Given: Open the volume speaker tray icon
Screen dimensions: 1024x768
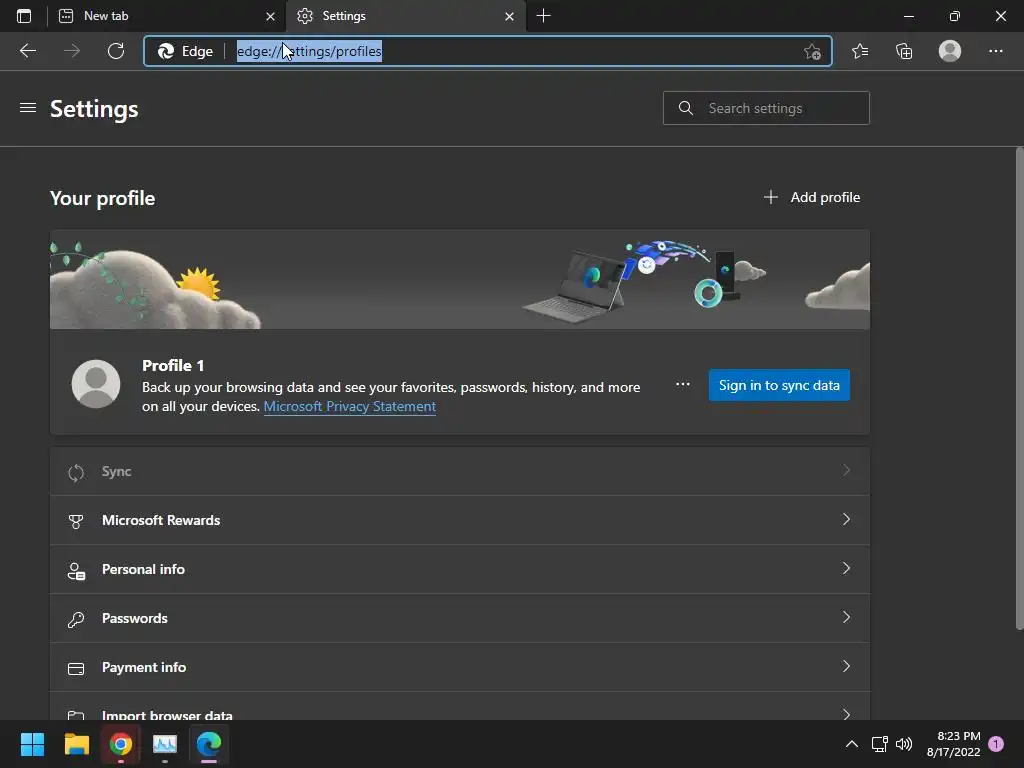Looking at the screenshot, I should coord(904,744).
